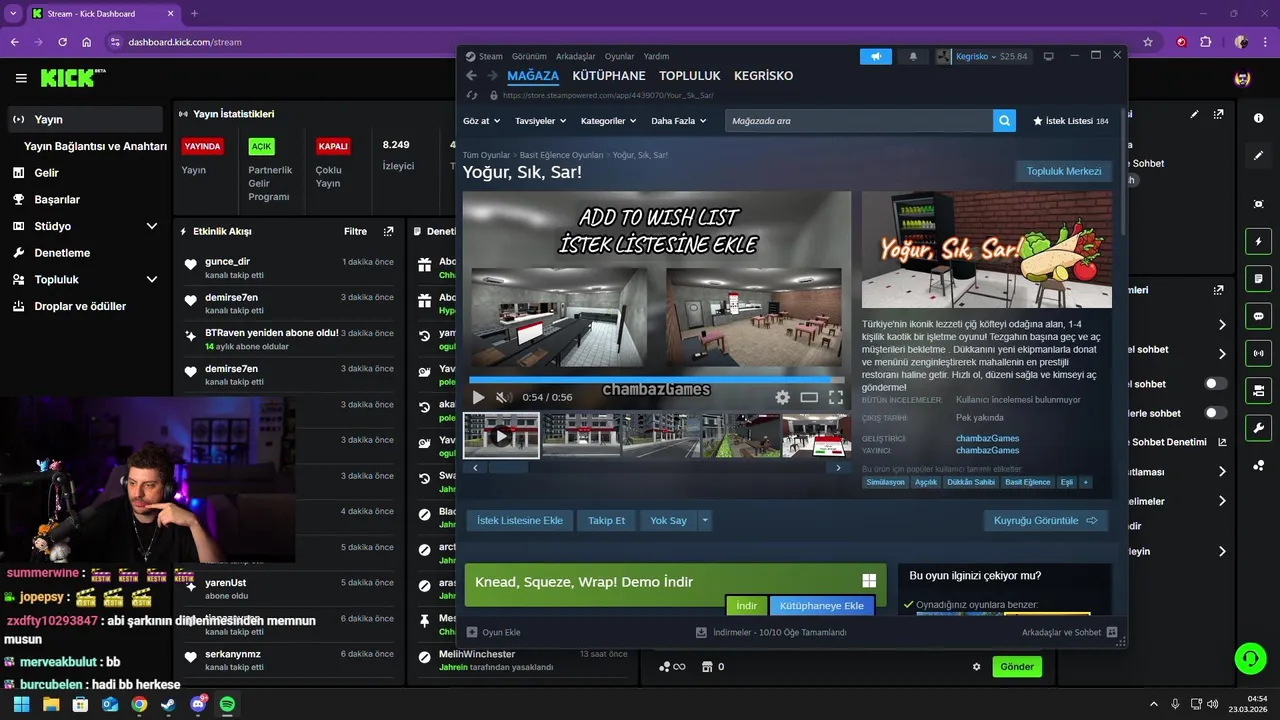Click the chat bubble icon in Kick sidebar

pyautogui.click(x=1258, y=316)
